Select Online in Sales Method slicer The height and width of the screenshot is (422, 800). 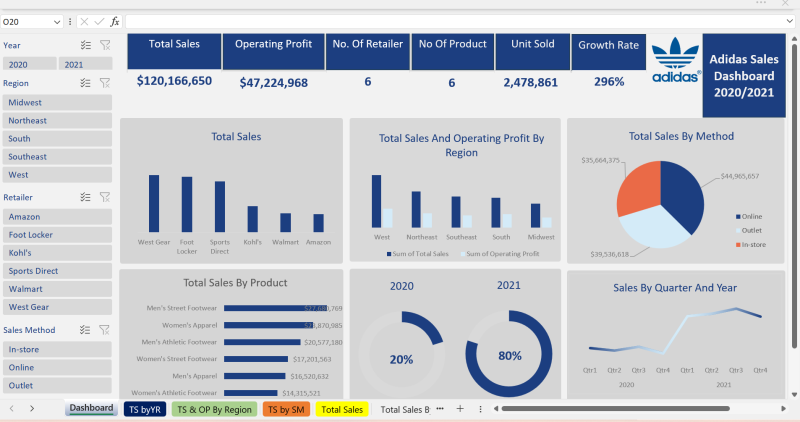click(x=57, y=367)
